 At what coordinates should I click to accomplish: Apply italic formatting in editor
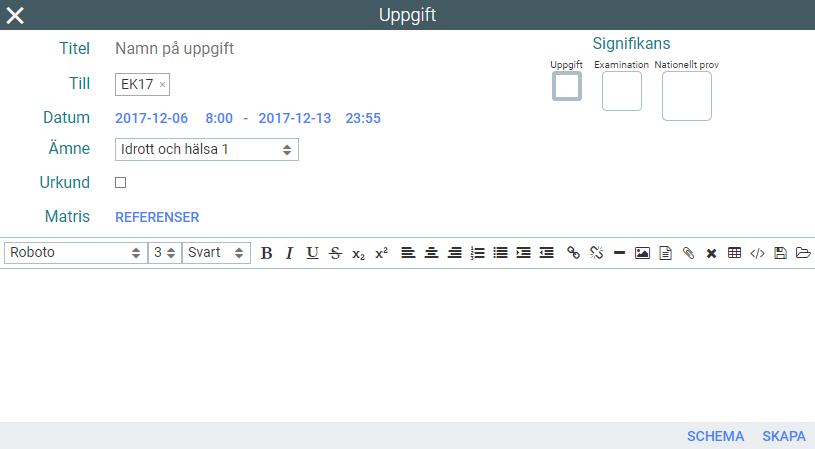pyautogui.click(x=289, y=253)
